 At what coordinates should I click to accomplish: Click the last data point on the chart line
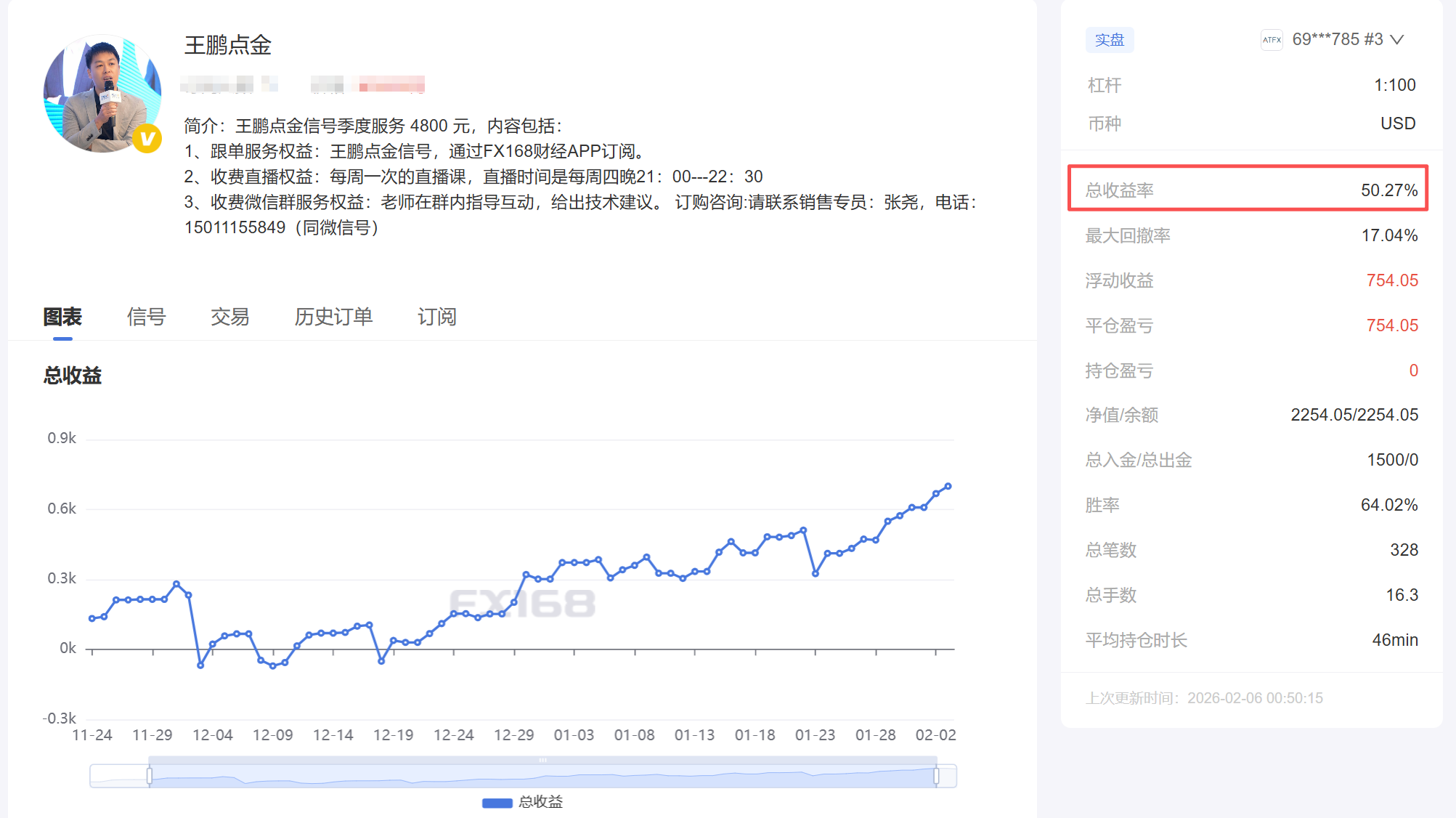pyautogui.click(x=948, y=486)
